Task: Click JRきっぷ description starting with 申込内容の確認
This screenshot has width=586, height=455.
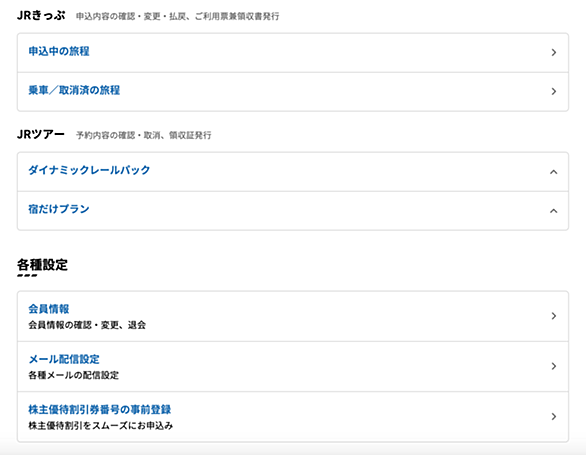Action: point(178,16)
